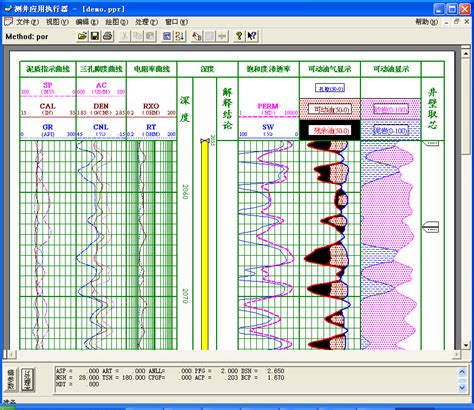Click the 可动油(50-0) legend box

pyautogui.click(x=330, y=109)
